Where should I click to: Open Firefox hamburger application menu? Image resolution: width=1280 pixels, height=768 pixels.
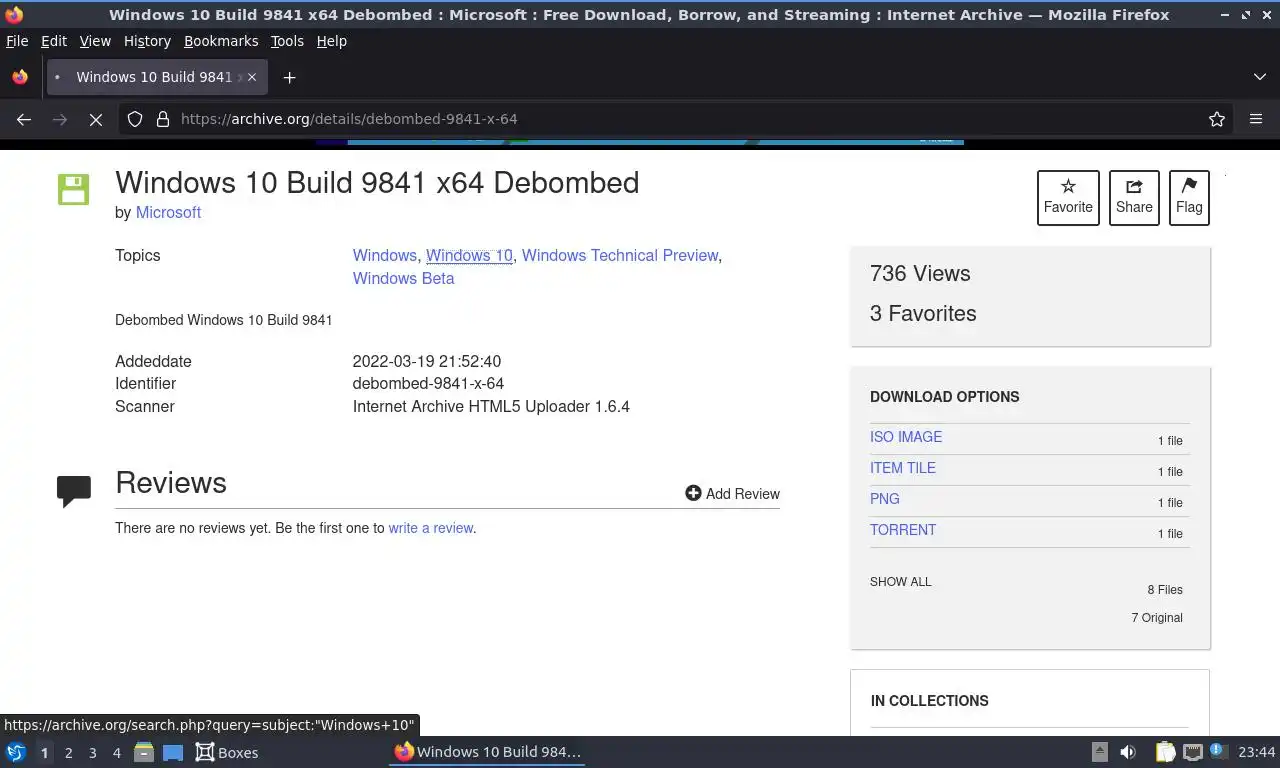tap(1256, 119)
